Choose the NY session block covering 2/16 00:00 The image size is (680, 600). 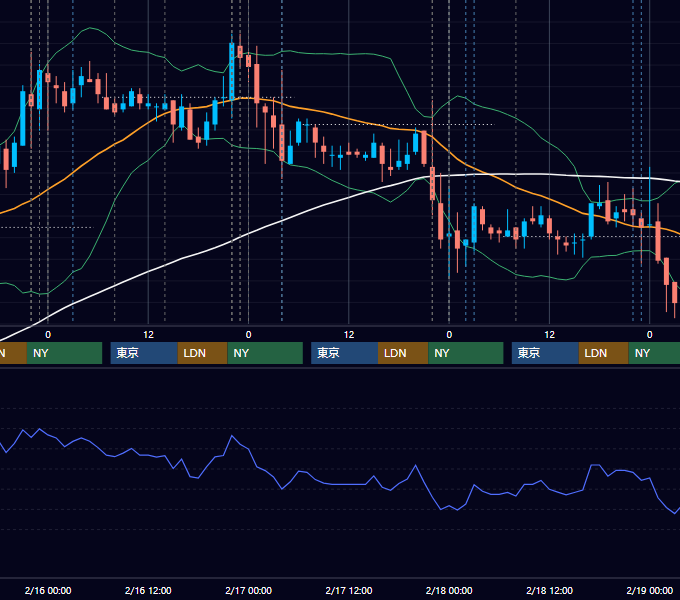click(x=64, y=353)
